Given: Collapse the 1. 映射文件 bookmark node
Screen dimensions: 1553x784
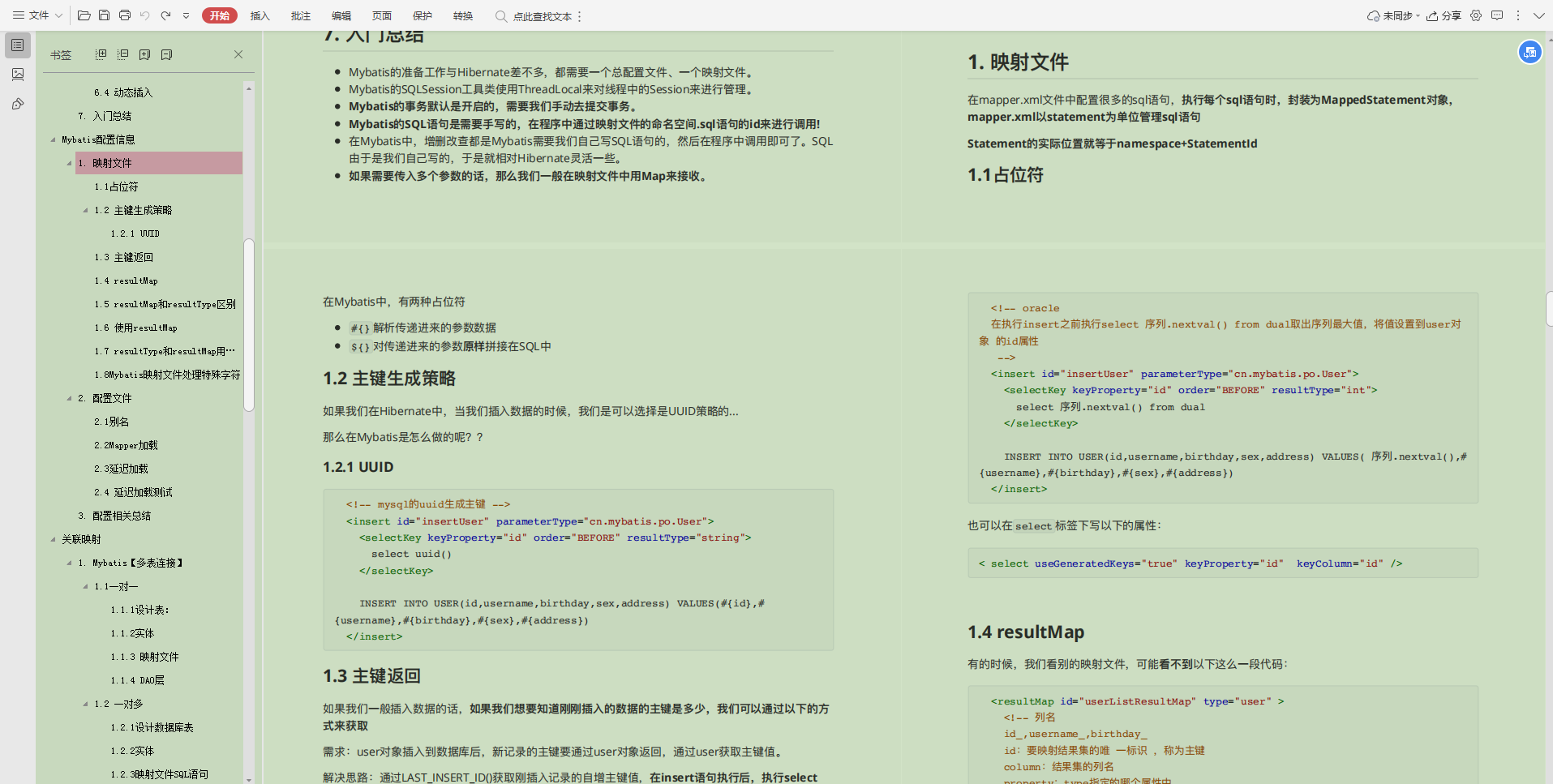Looking at the screenshot, I should coord(70,163).
